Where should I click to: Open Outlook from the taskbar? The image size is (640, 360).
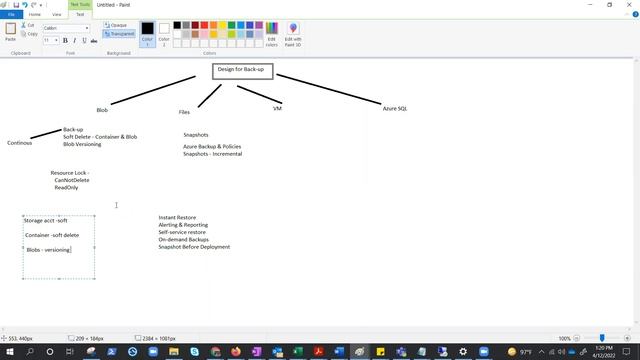(278, 351)
